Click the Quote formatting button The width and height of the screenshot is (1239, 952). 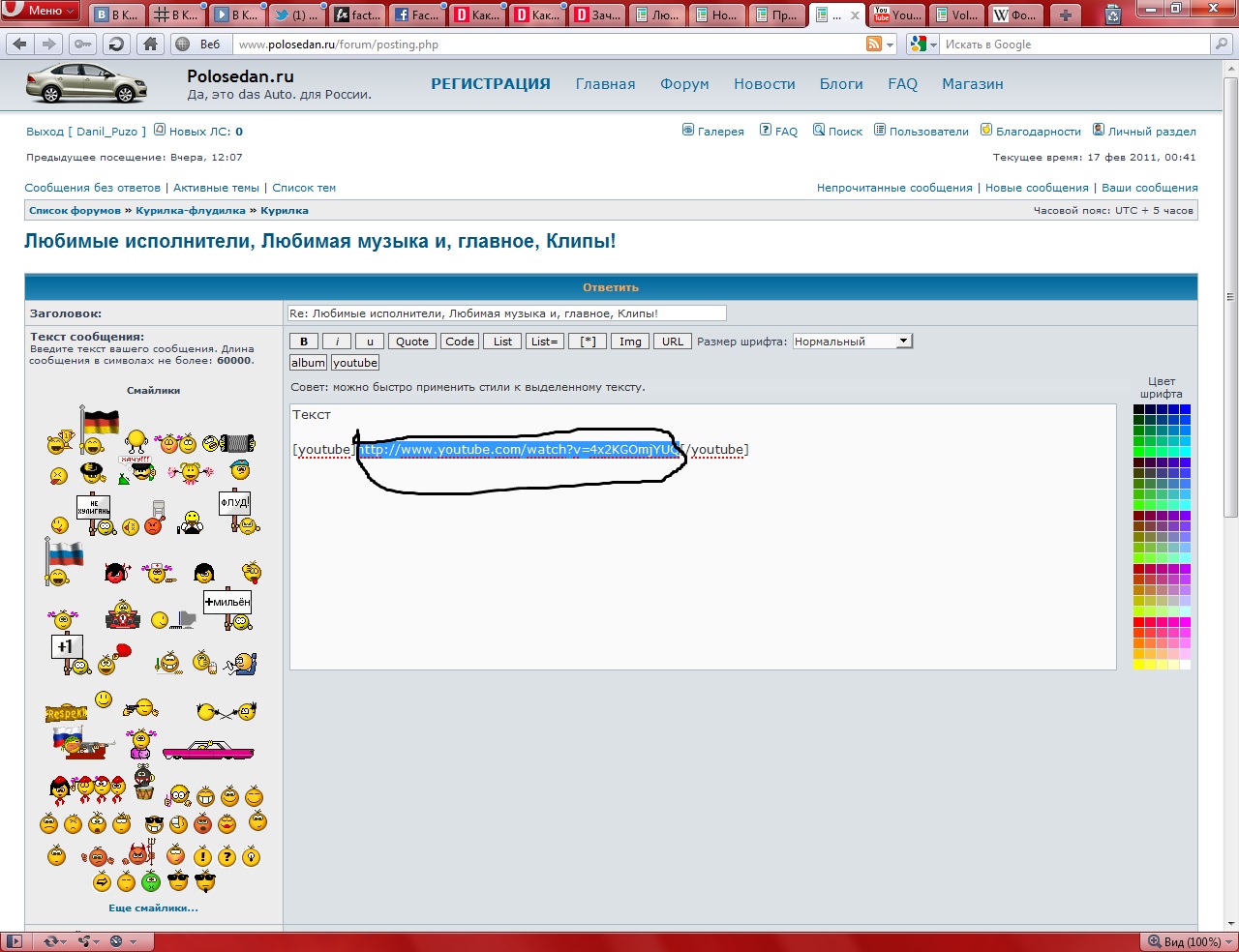[411, 342]
